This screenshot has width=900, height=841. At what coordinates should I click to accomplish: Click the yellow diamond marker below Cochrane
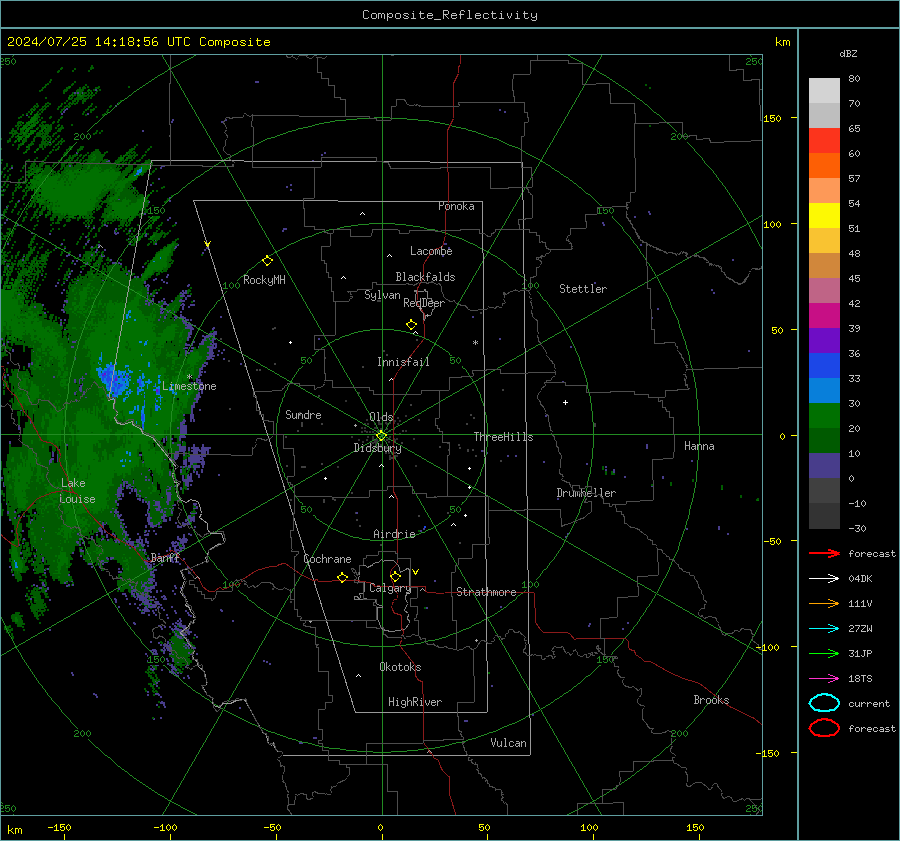[x=342, y=578]
